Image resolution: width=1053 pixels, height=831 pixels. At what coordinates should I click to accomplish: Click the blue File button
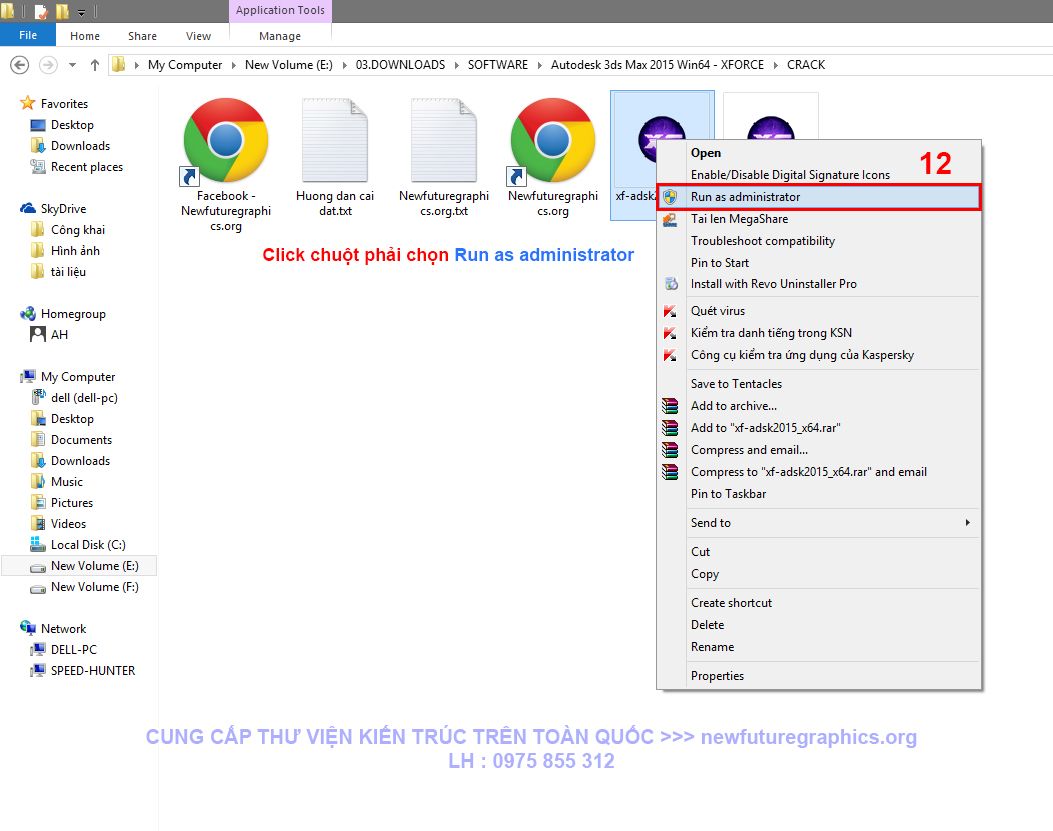[x=28, y=35]
